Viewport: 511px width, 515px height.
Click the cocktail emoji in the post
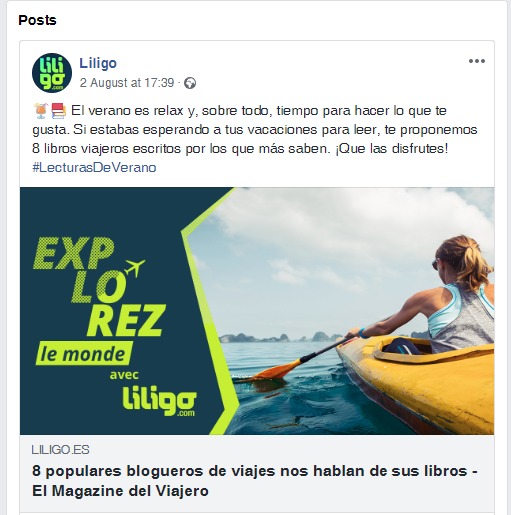[x=41, y=111]
